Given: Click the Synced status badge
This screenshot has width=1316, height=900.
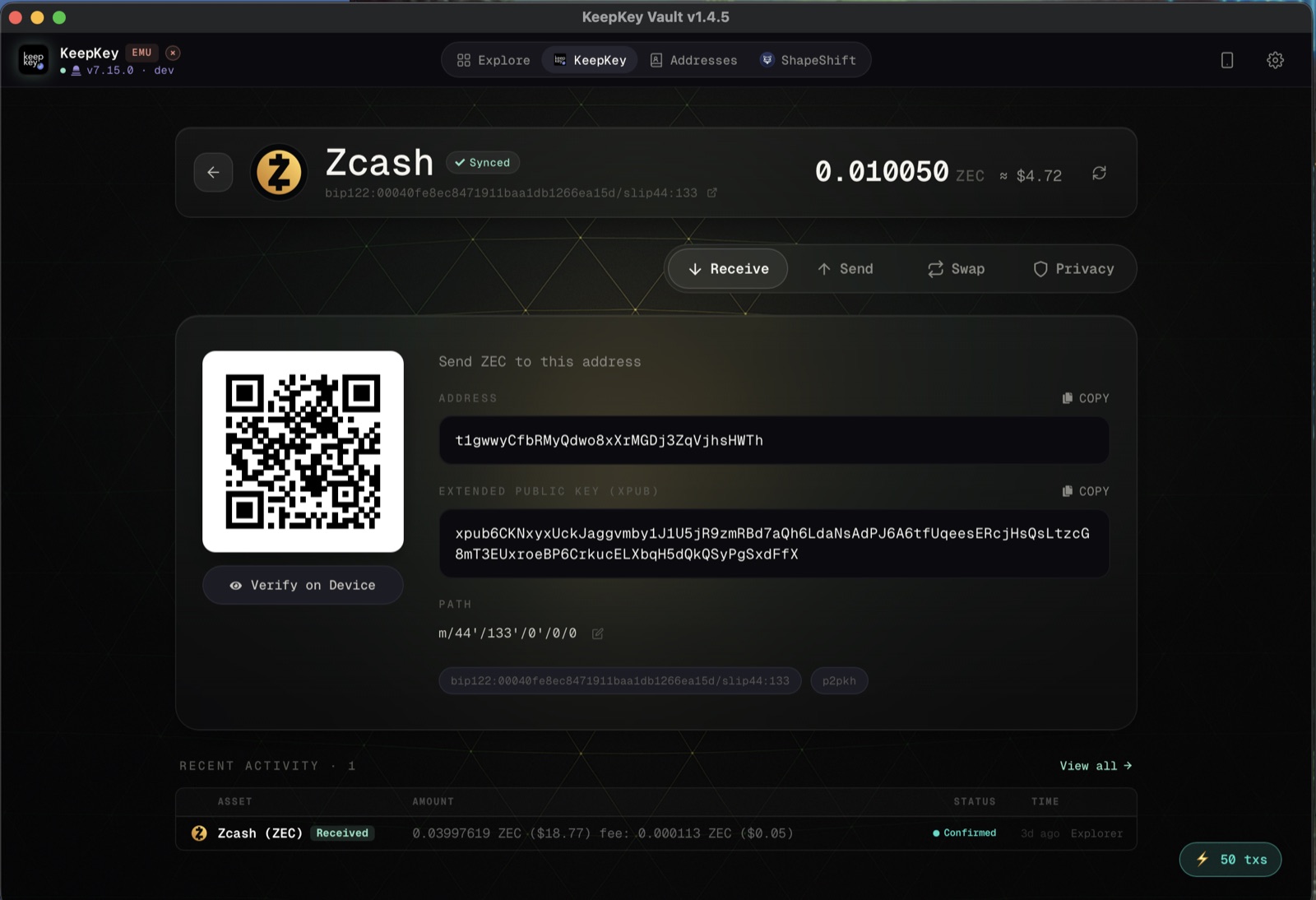Looking at the screenshot, I should [x=483, y=163].
